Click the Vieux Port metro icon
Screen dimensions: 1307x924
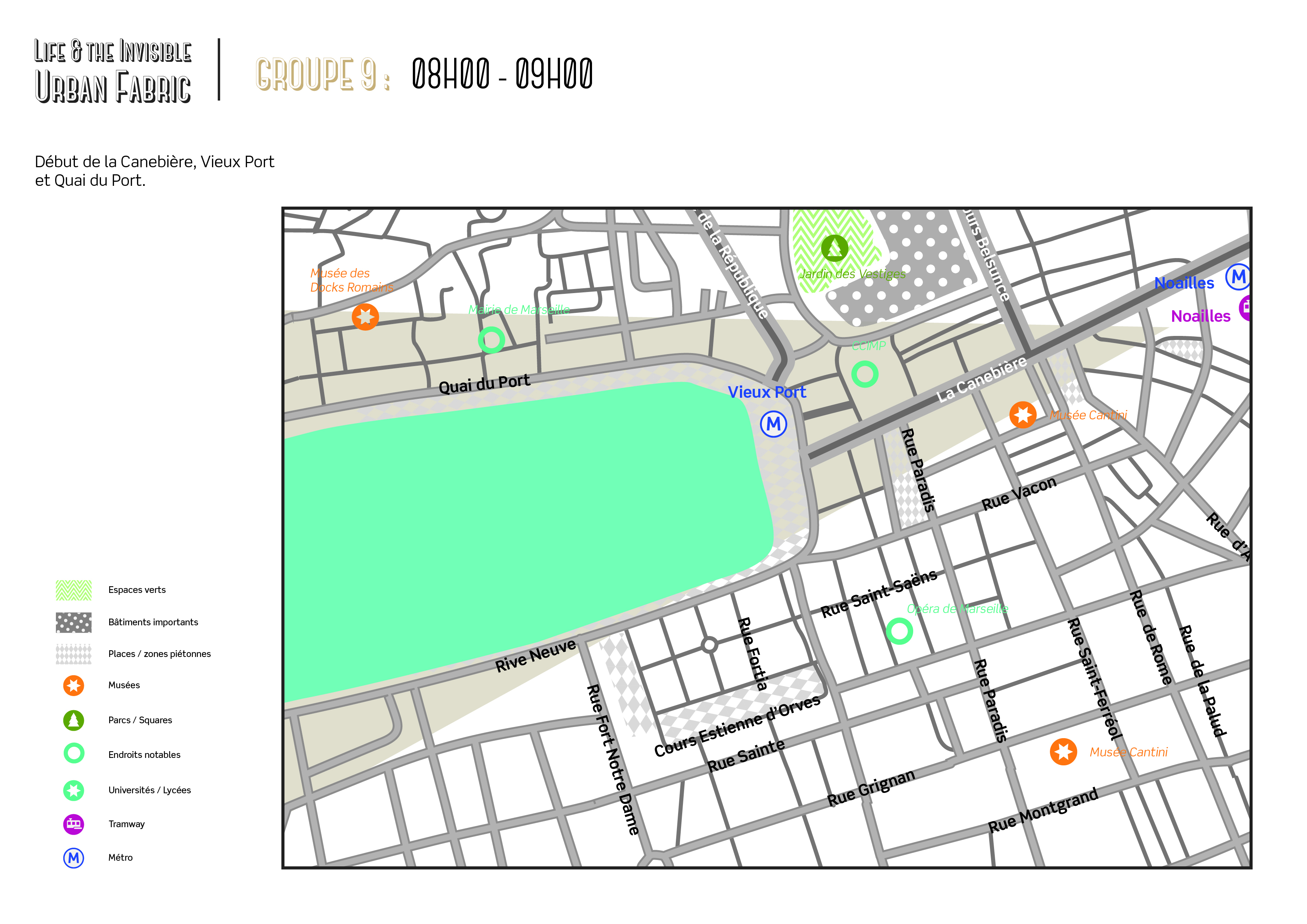click(773, 424)
